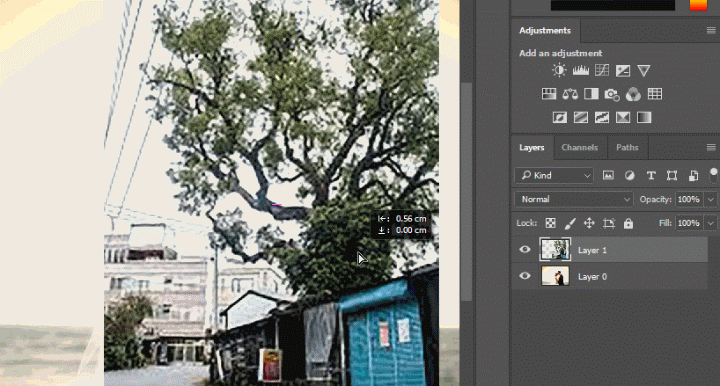The height and width of the screenshot is (386, 720).
Task: Select the Layer 0 name
Action: [592, 277]
